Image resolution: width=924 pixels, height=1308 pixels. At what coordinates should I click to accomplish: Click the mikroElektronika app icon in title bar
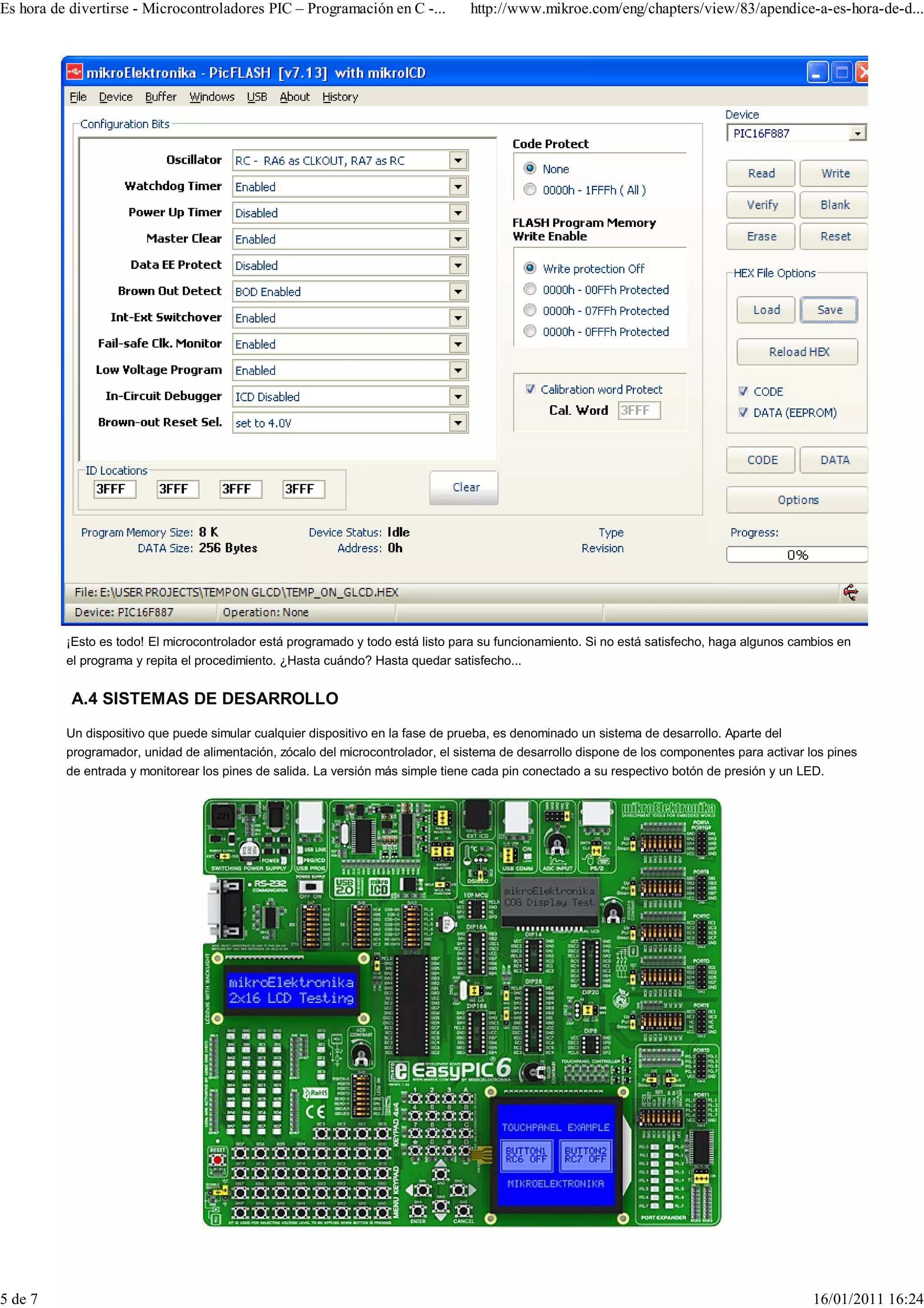(x=74, y=72)
